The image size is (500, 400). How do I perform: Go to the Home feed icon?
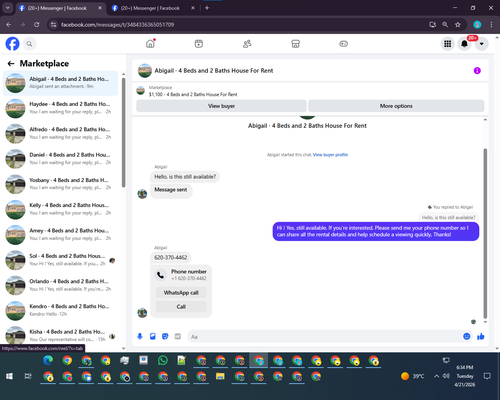coord(150,44)
